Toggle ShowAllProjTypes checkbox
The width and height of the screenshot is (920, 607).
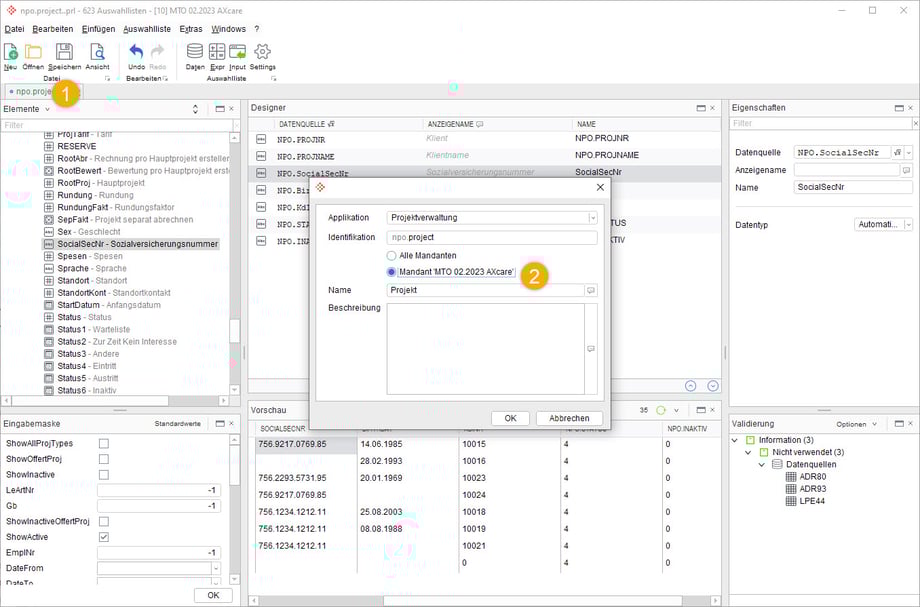pos(104,443)
